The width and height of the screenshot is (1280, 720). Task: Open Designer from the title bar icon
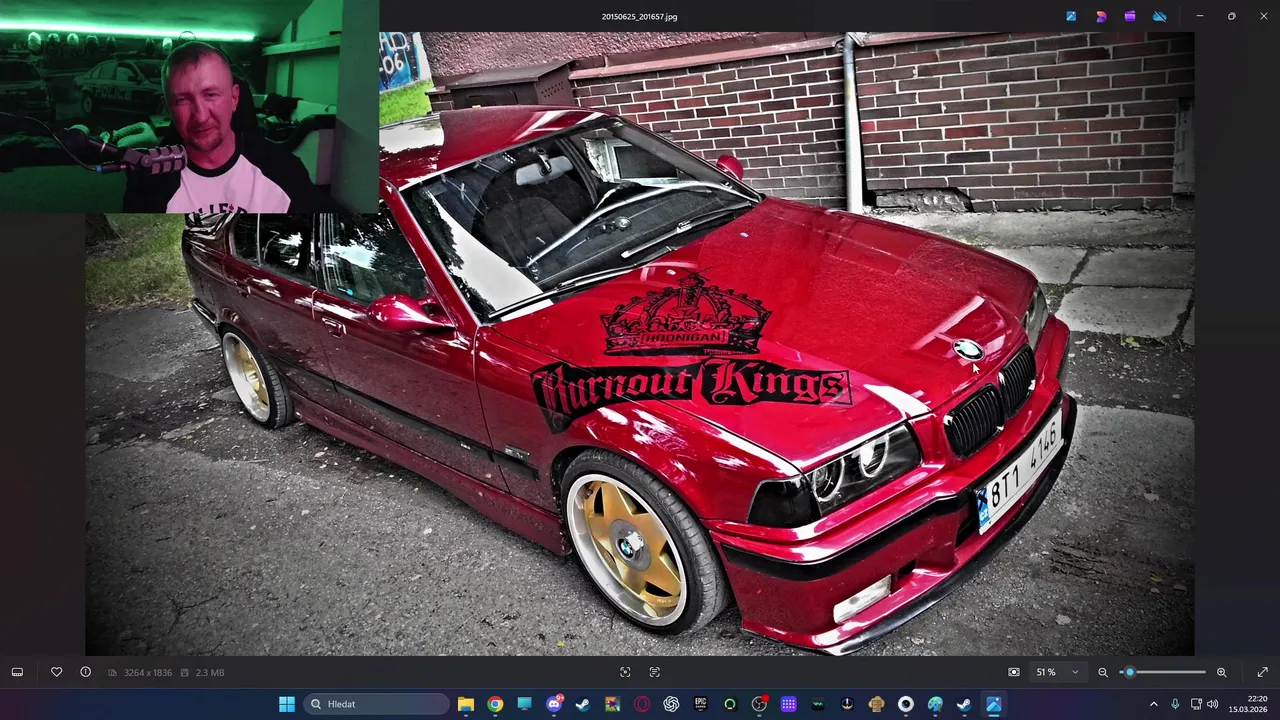click(x=1101, y=16)
